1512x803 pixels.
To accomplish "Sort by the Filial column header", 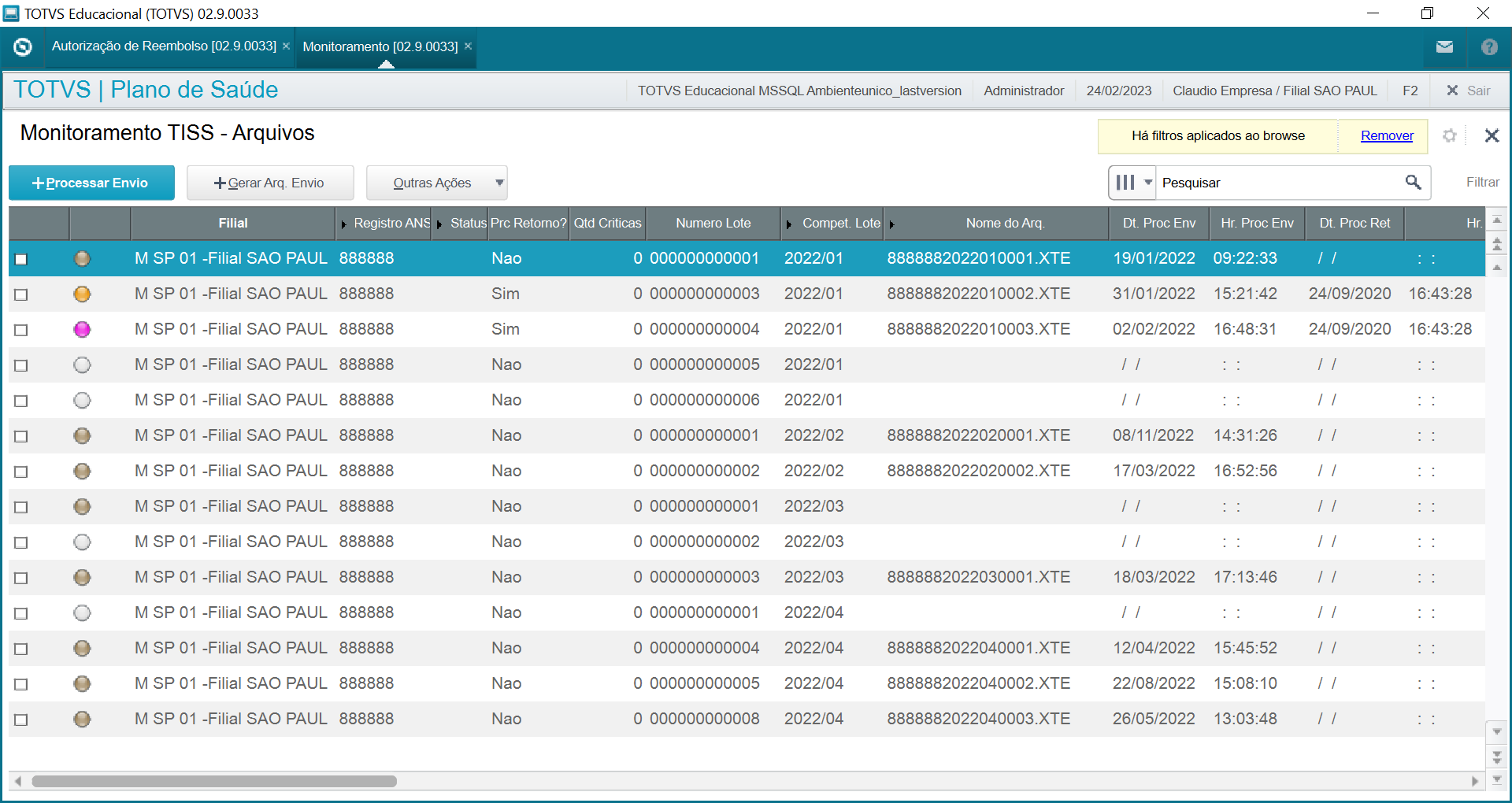I will 233,224.
